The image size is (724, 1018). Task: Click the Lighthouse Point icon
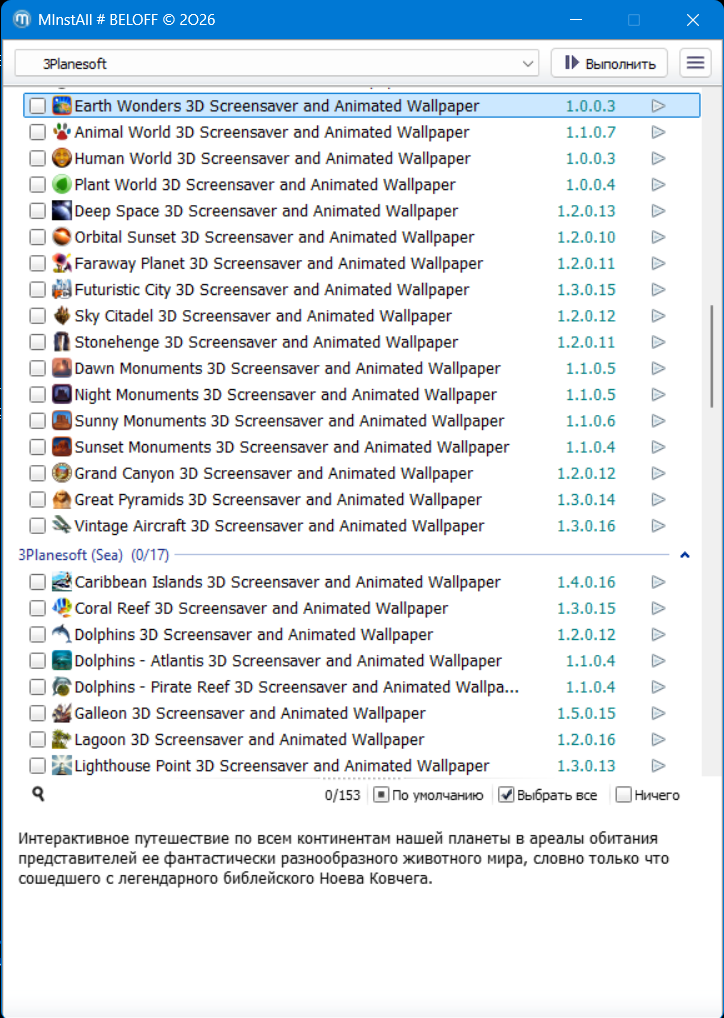point(62,766)
